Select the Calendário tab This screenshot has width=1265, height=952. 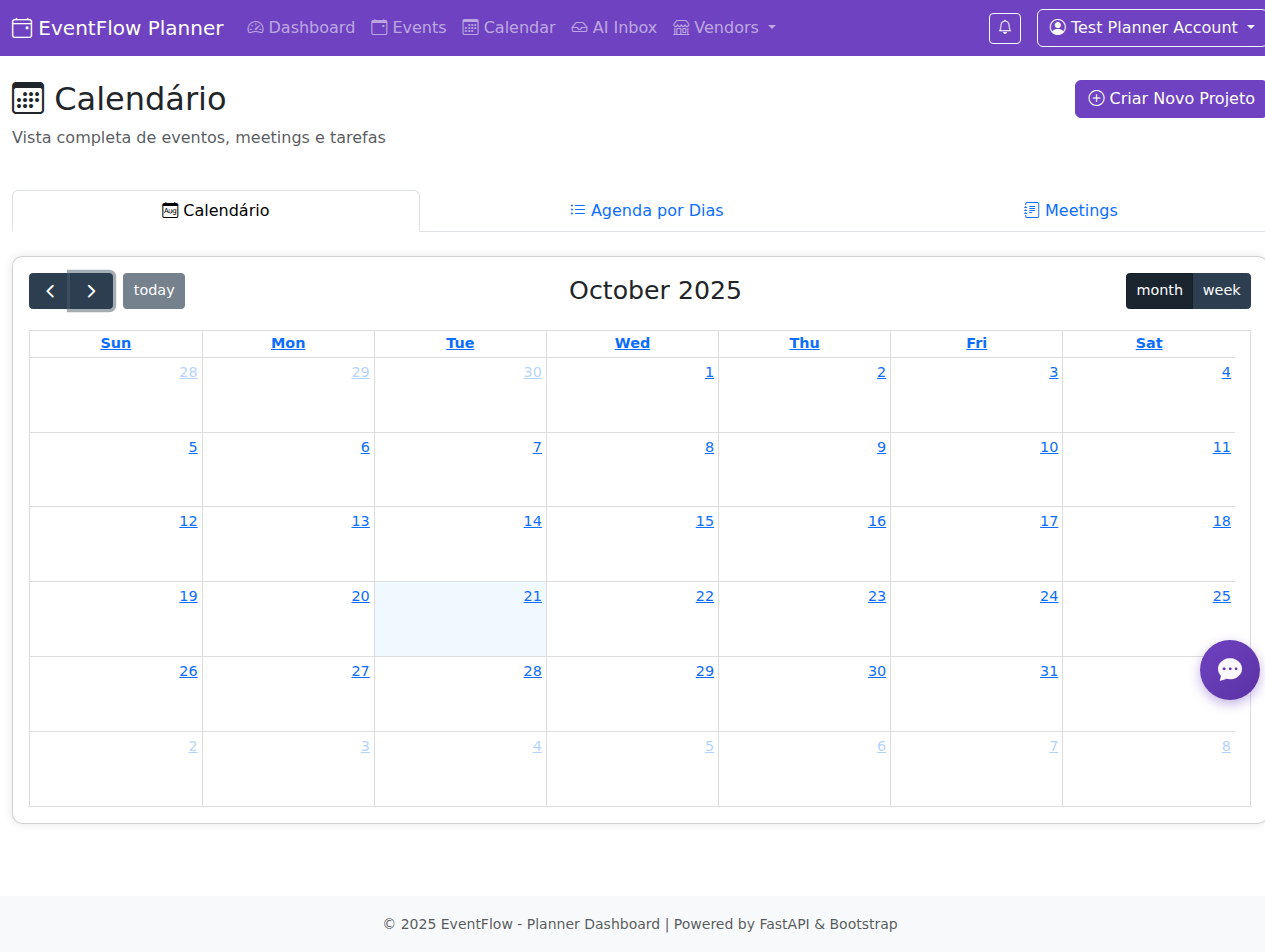point(216,211)
